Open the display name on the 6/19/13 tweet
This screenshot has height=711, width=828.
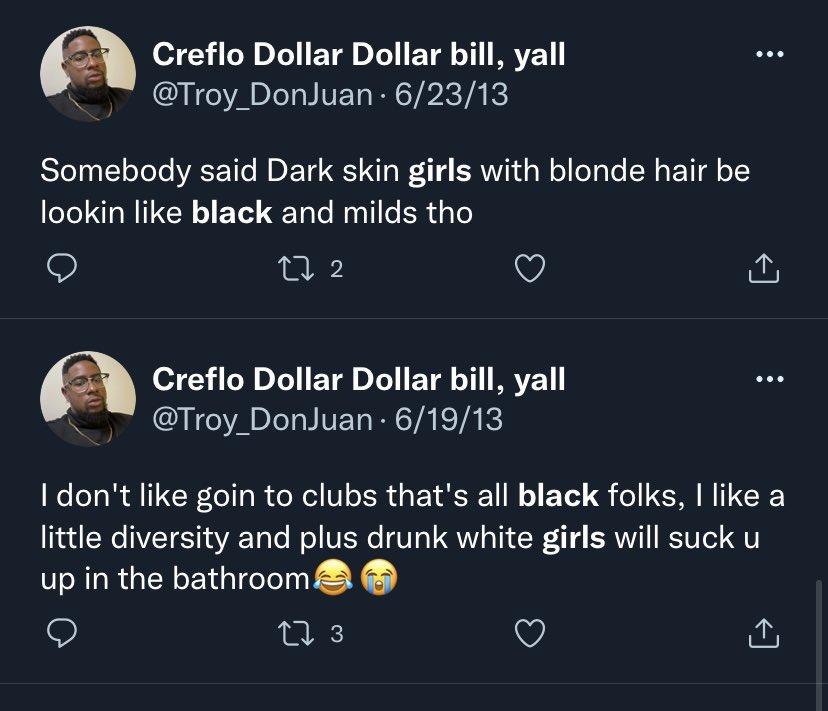point(359,379)
